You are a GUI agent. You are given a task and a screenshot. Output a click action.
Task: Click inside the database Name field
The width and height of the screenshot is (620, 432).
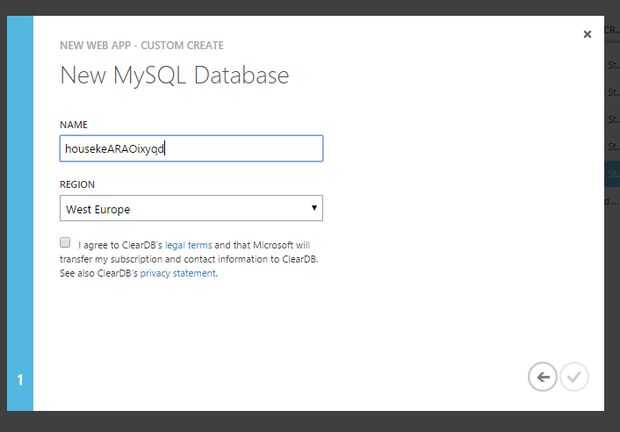point(190,148)
